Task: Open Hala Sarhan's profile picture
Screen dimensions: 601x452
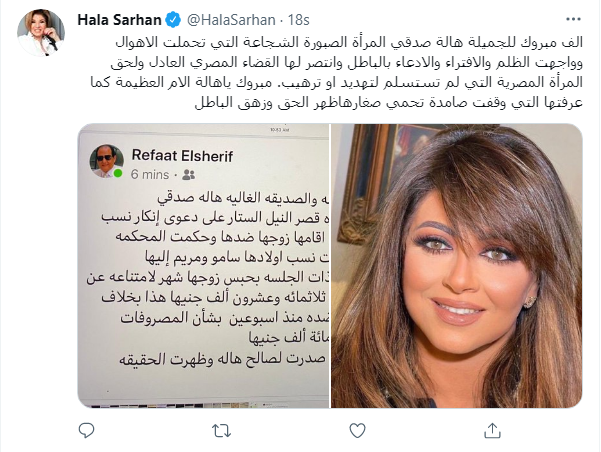Action: point(41,33)
